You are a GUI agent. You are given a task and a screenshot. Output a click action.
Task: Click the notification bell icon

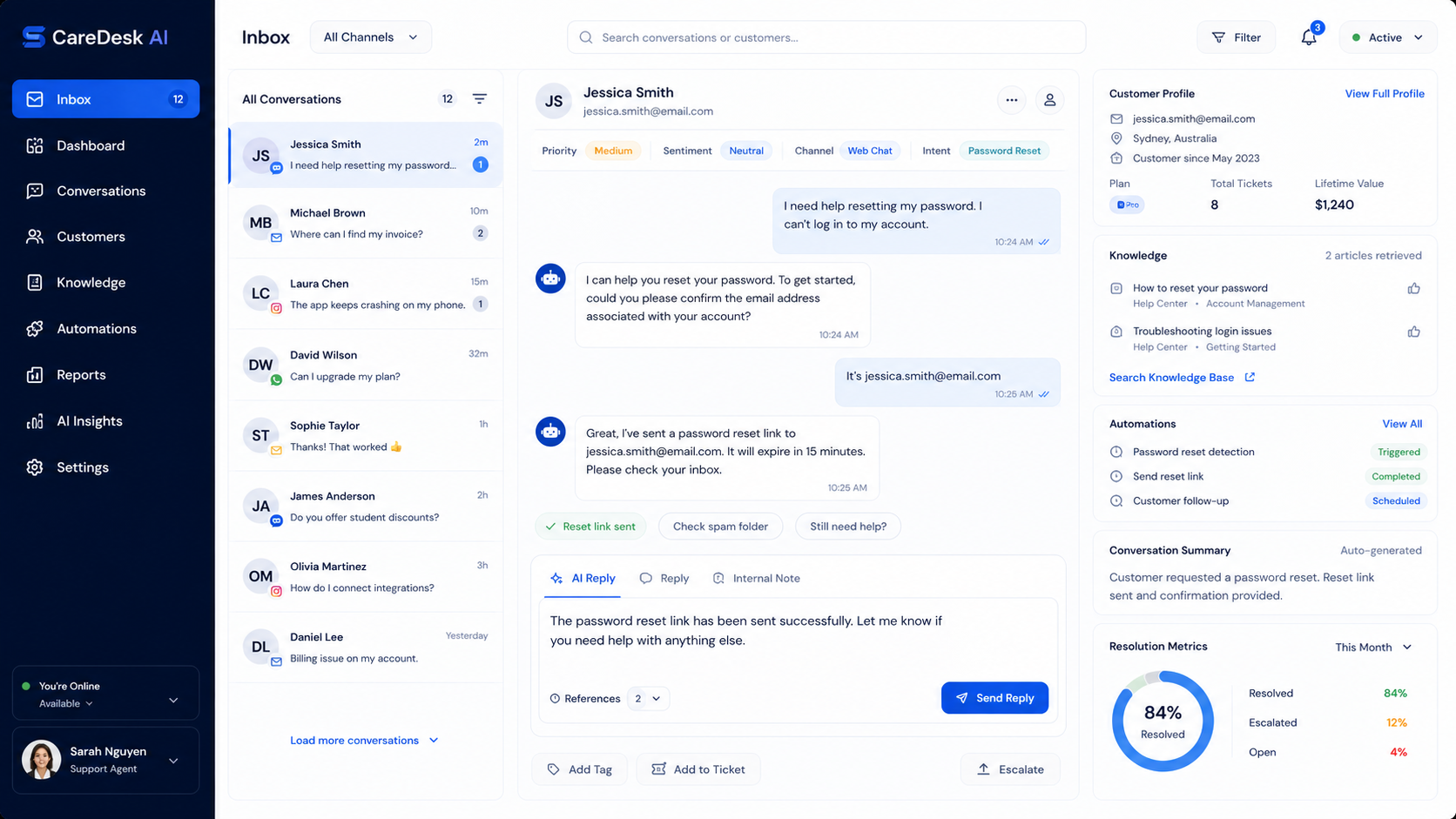[x=1309, y=37]
